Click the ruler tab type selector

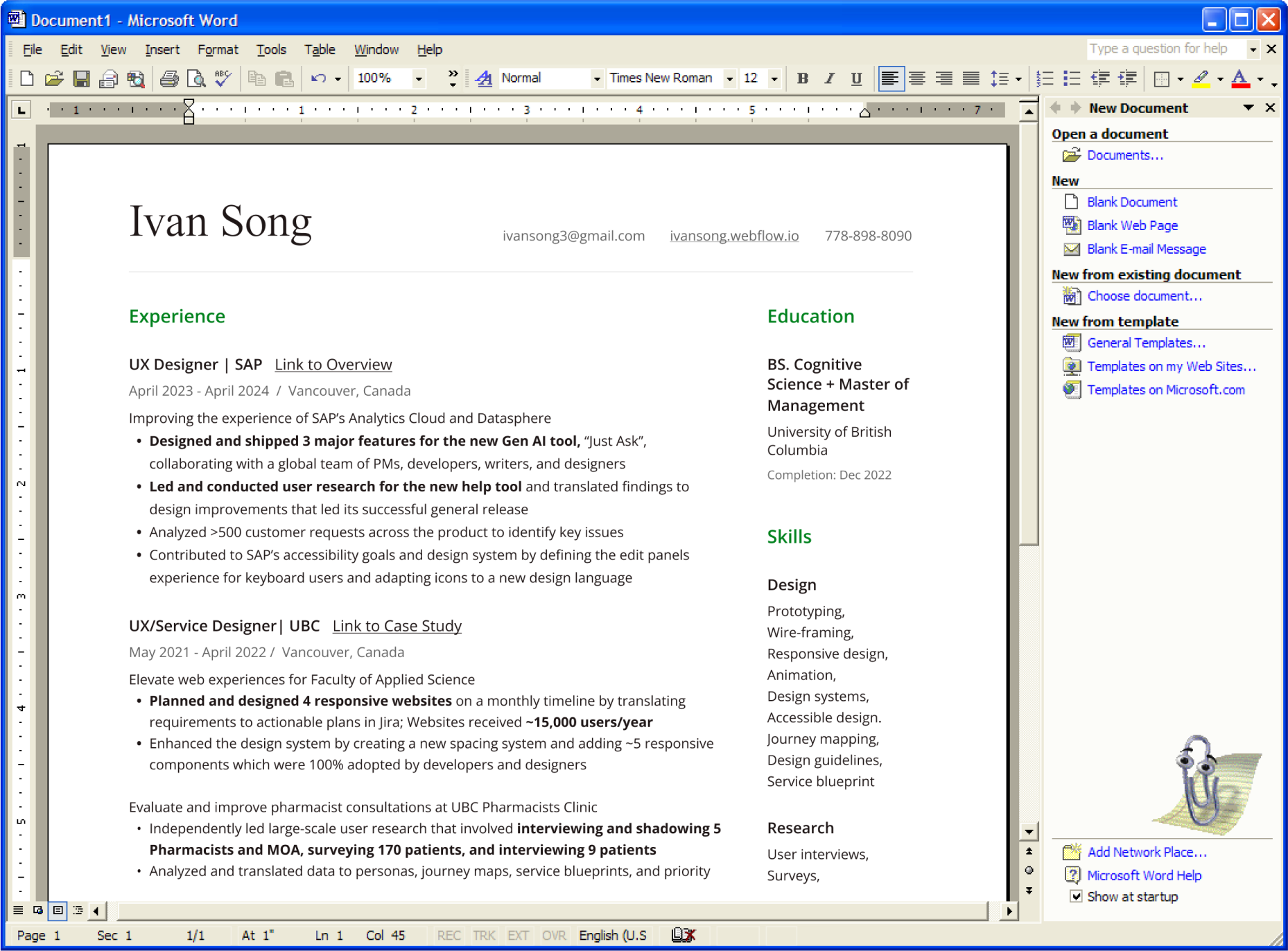(21, 110)
